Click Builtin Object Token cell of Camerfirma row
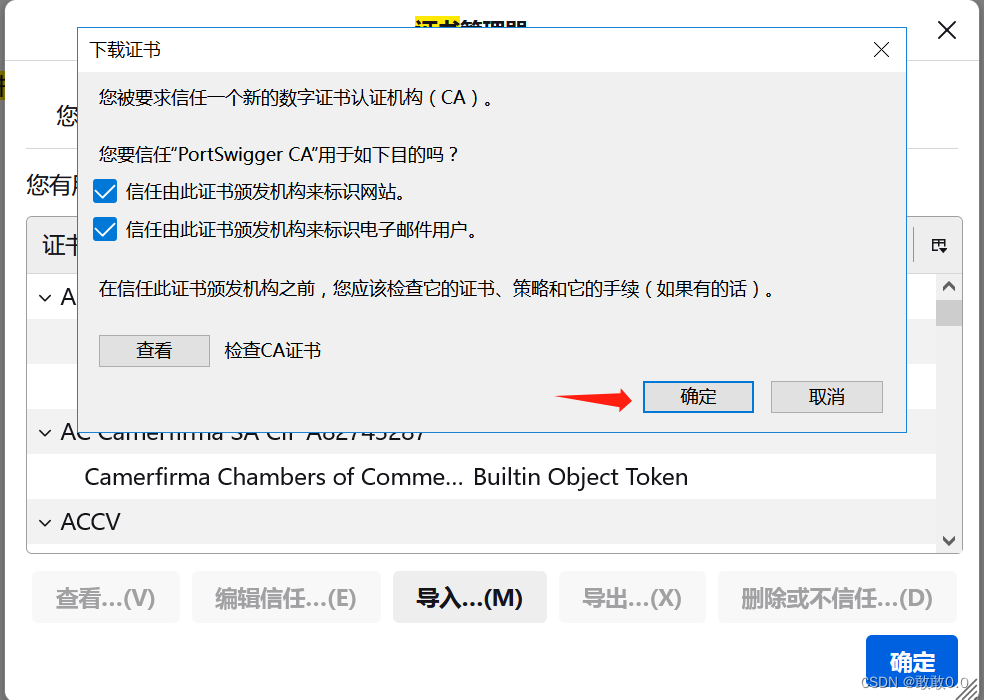 click(580, 477)
